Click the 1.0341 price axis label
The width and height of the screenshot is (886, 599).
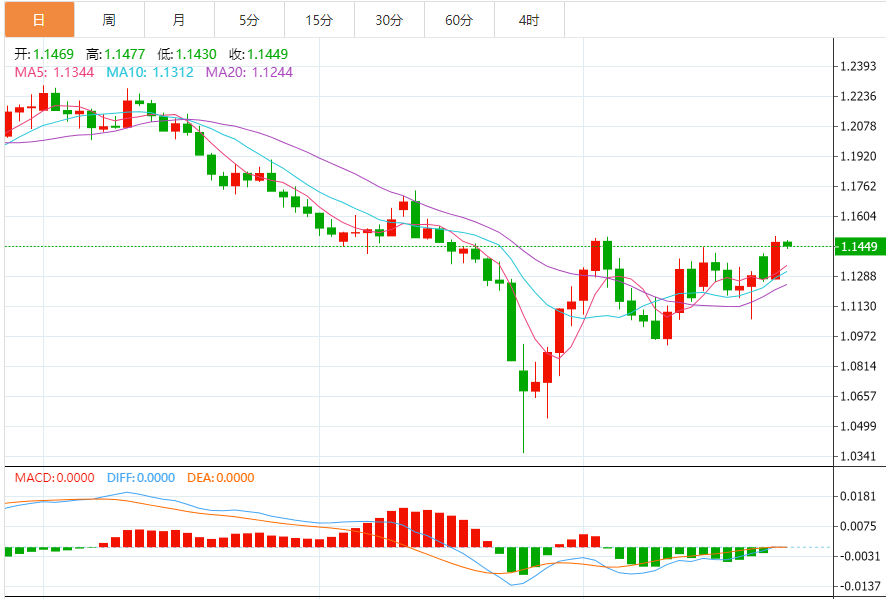coord(858,457)
